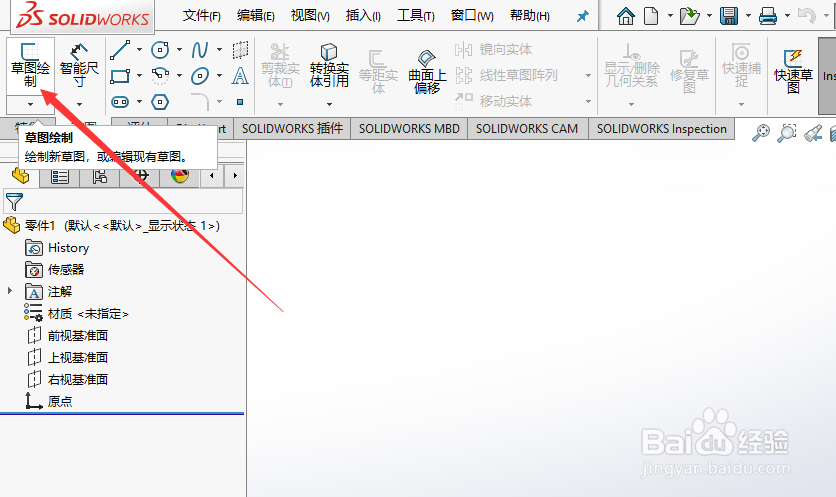Open the 窗口(W) menu

pyautogui.click(x=472, y=16)
